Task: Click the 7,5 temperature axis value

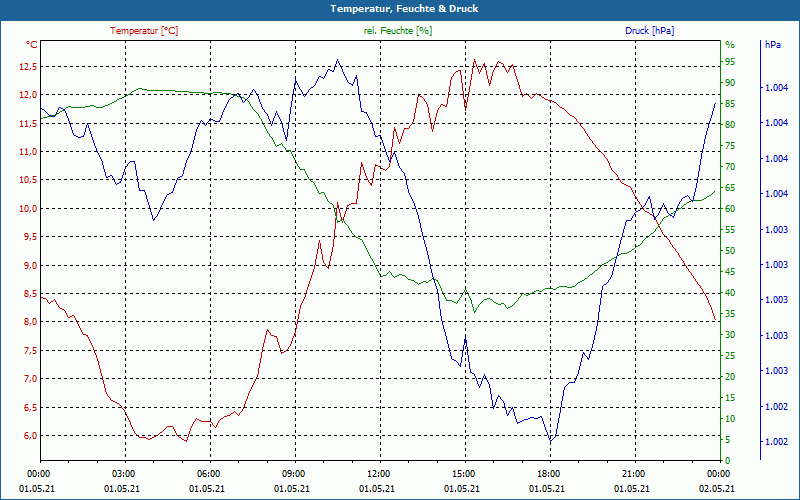Action: click(x=30, y=351)
